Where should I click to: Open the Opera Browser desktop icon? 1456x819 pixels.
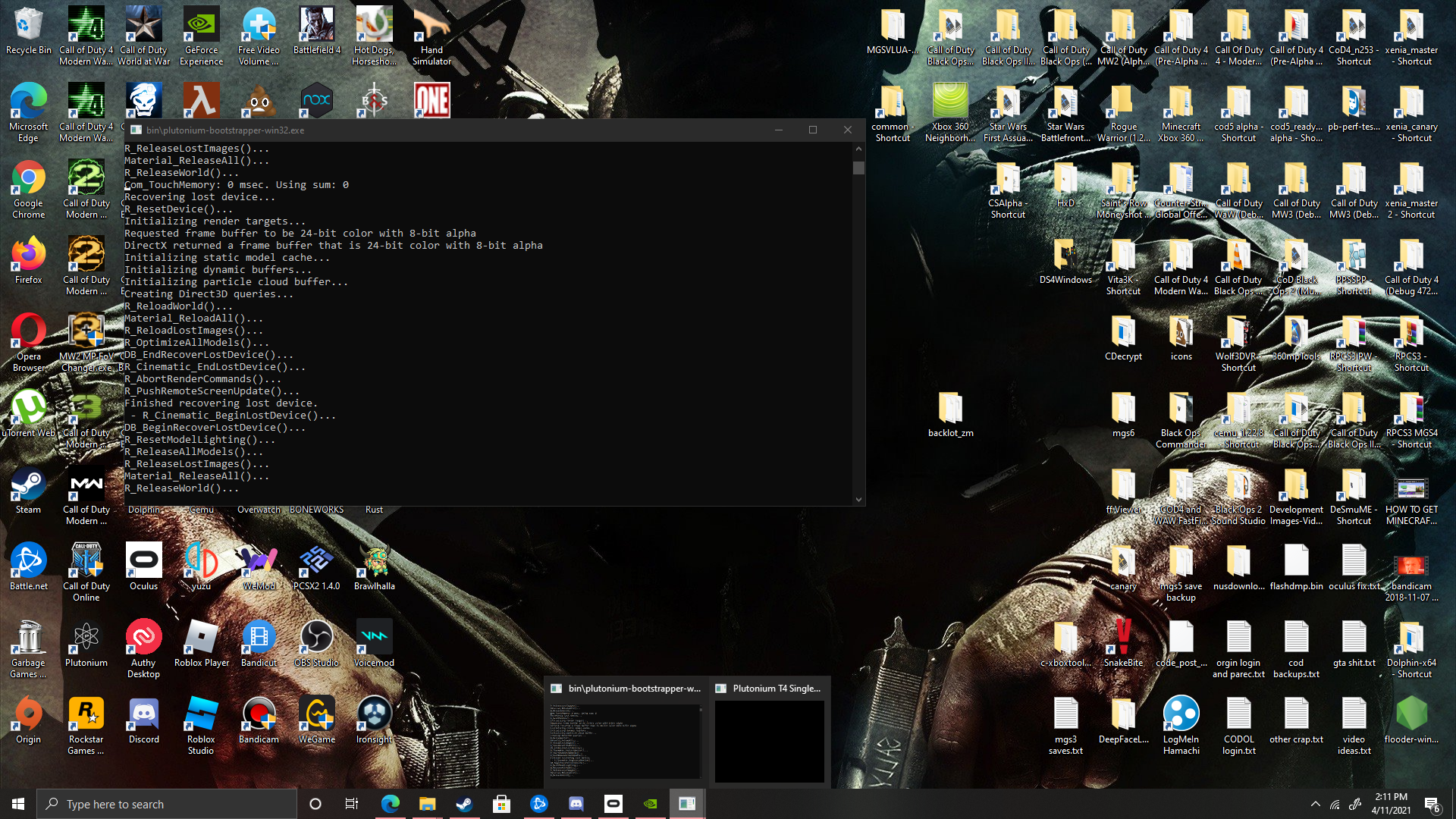(x=28, y=343)
